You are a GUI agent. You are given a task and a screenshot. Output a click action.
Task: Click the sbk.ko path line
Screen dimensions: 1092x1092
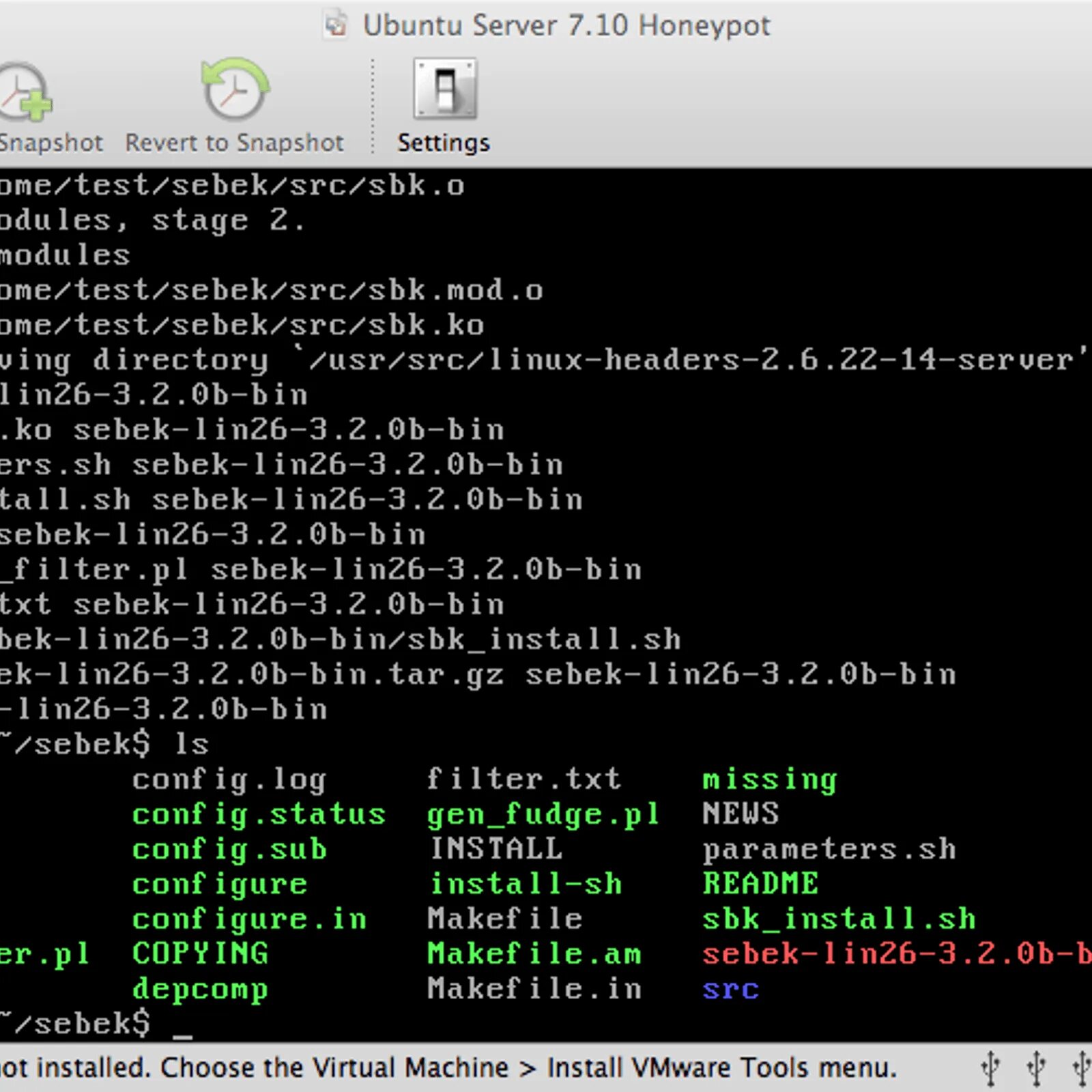click(242, 325)
